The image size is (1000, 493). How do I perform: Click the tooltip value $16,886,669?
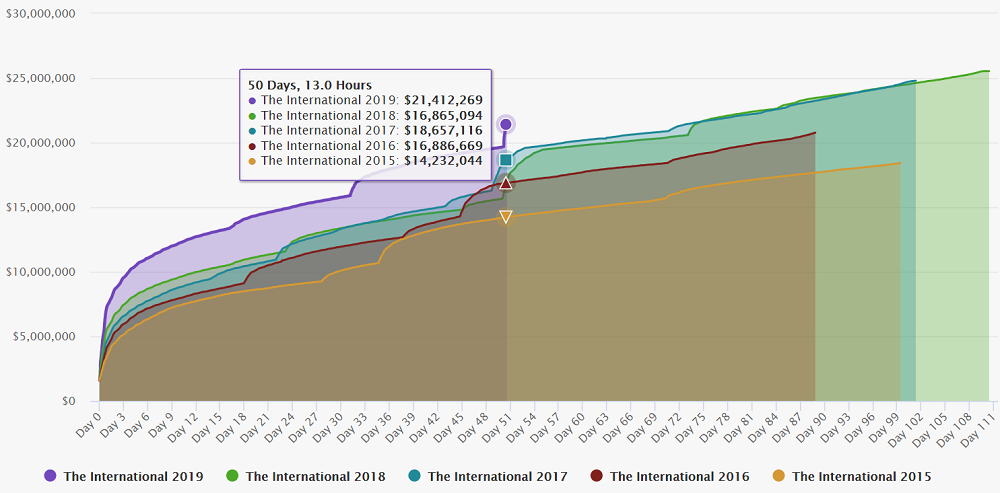[443, 145]
